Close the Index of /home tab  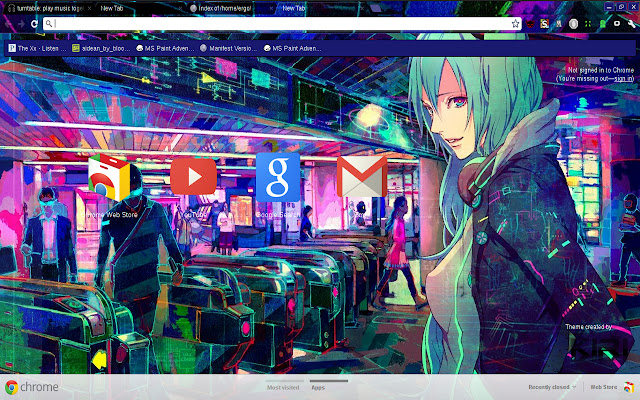(x=271, y=8)
